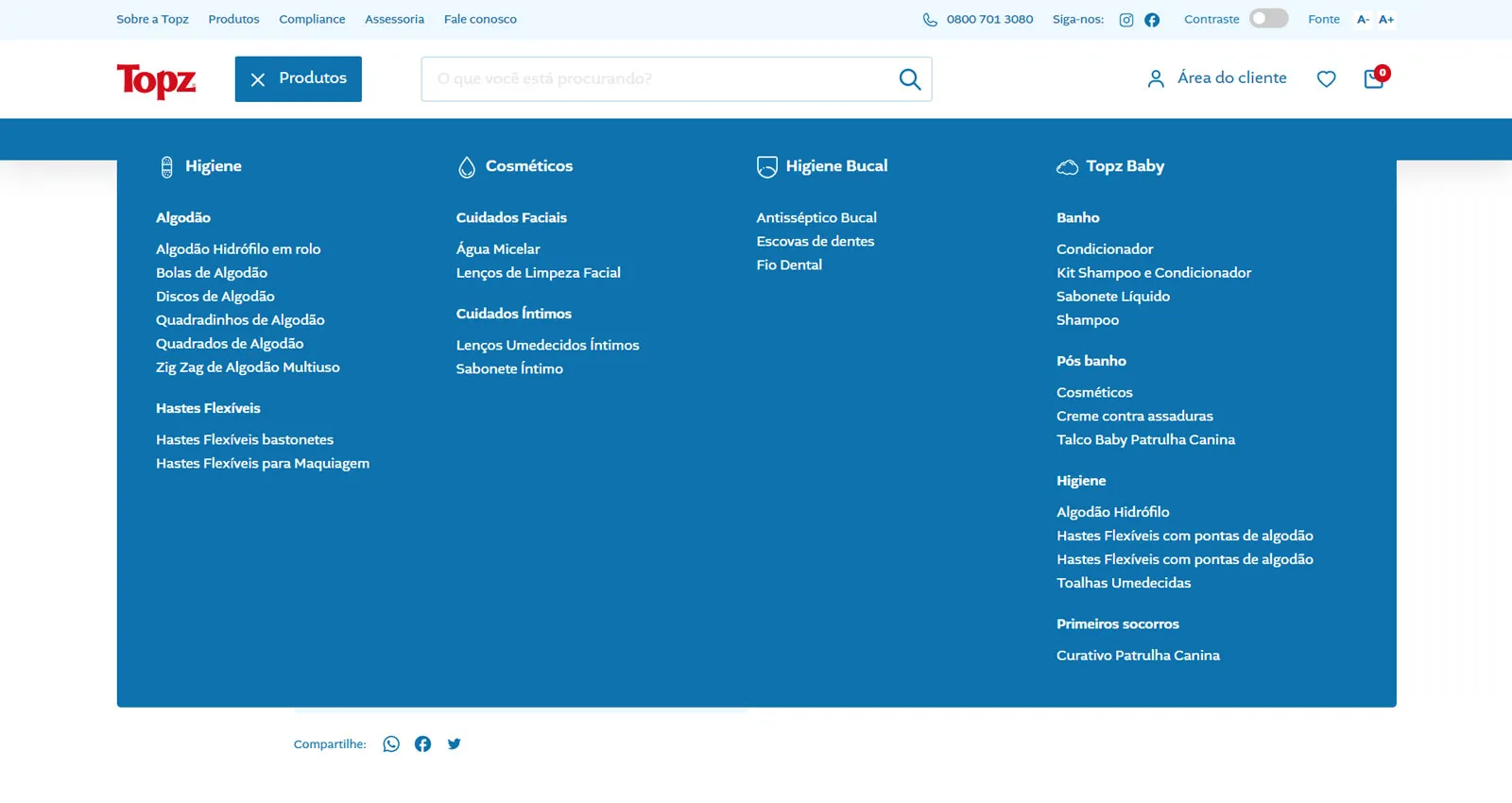This screenshot has width=1512, height=803.
Task: Share via Facebook icon at bottom
Action: coord(422,744)
